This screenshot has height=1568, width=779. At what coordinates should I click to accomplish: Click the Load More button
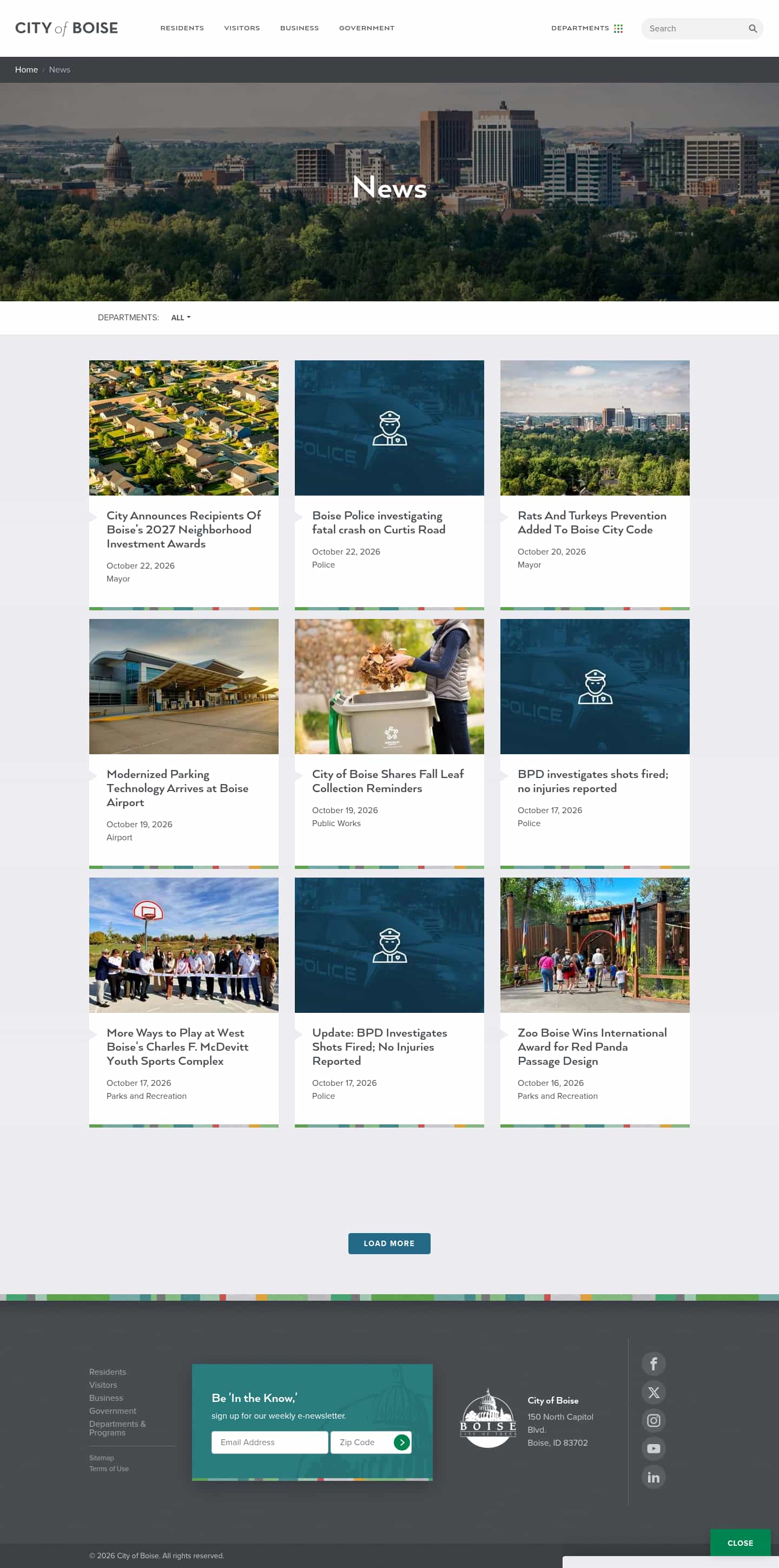(389, 1243)
